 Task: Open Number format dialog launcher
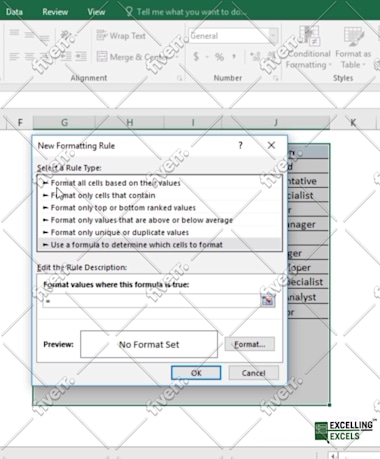tap(276, 78)
